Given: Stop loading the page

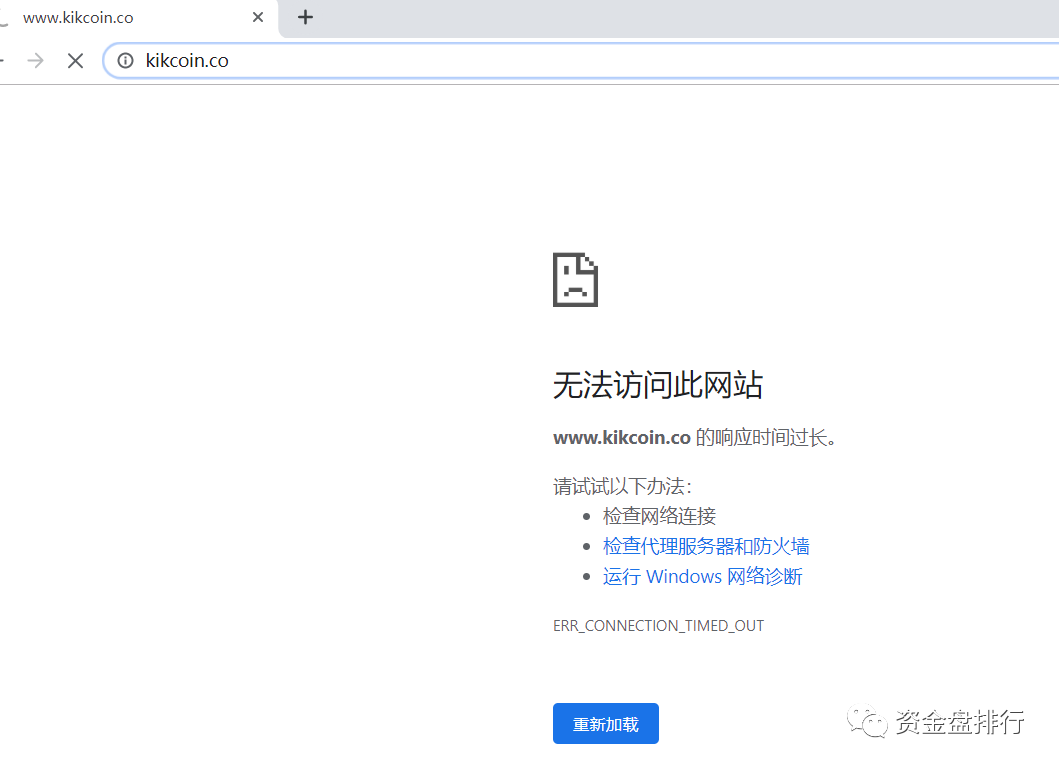Looking at the screenshot, I should click(x=76, y=61).
